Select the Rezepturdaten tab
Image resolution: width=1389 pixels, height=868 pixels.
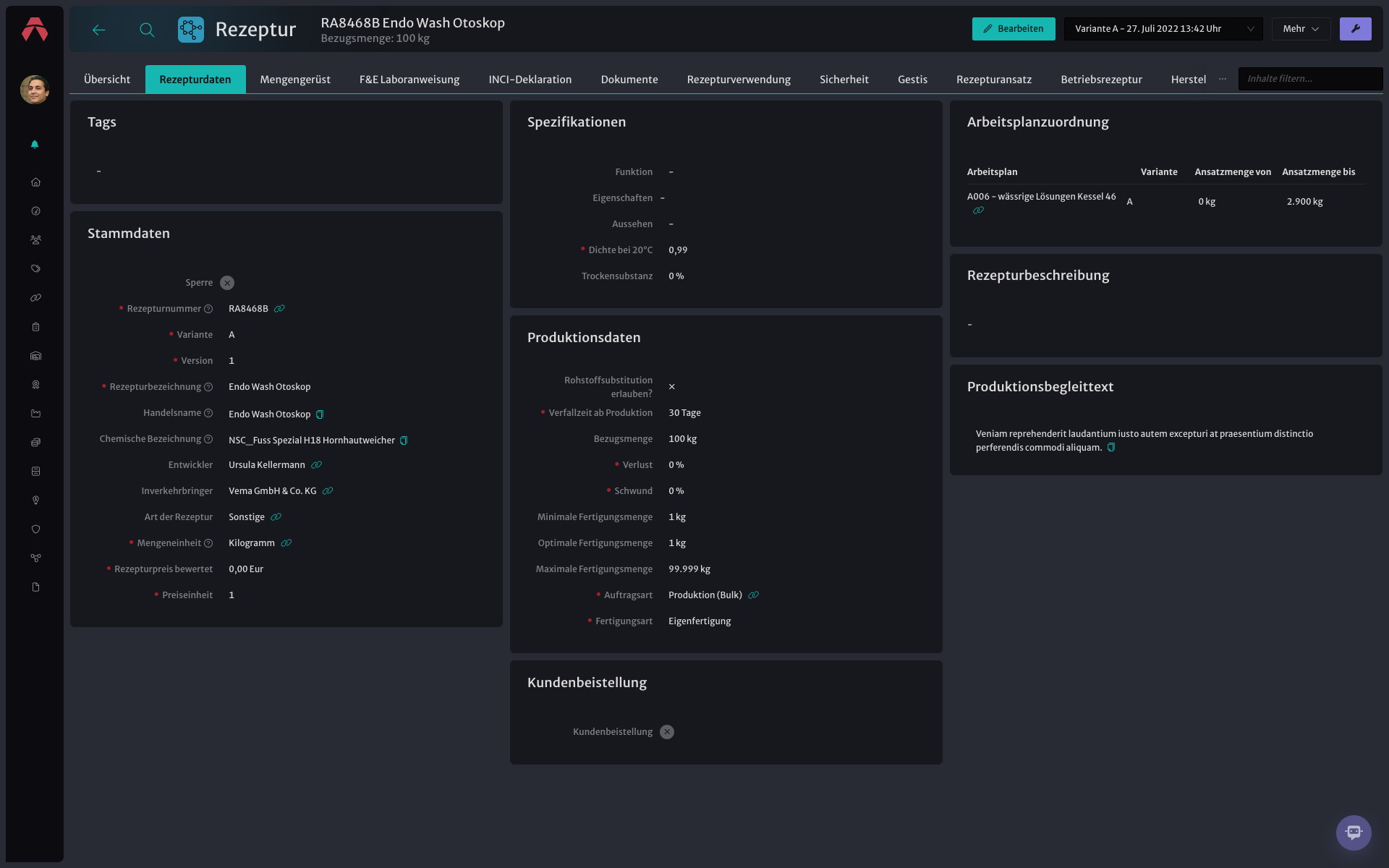tap(195, 80)
